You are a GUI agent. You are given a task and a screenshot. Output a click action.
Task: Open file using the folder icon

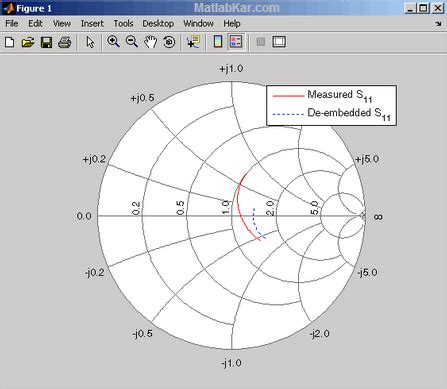tap(28, 42)
